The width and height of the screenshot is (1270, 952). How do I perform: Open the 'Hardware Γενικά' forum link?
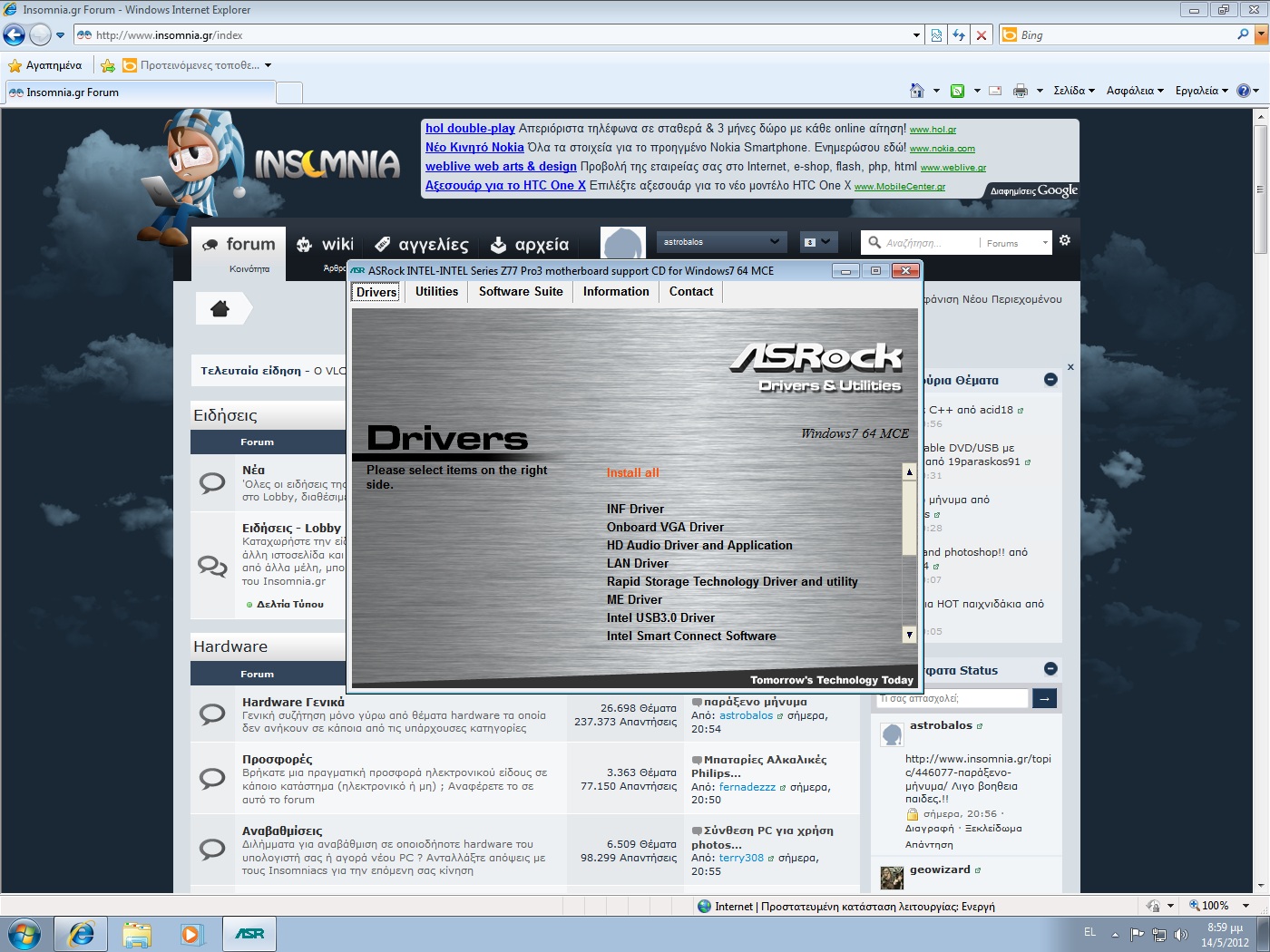pyautogui.click(x=293, y=702)
